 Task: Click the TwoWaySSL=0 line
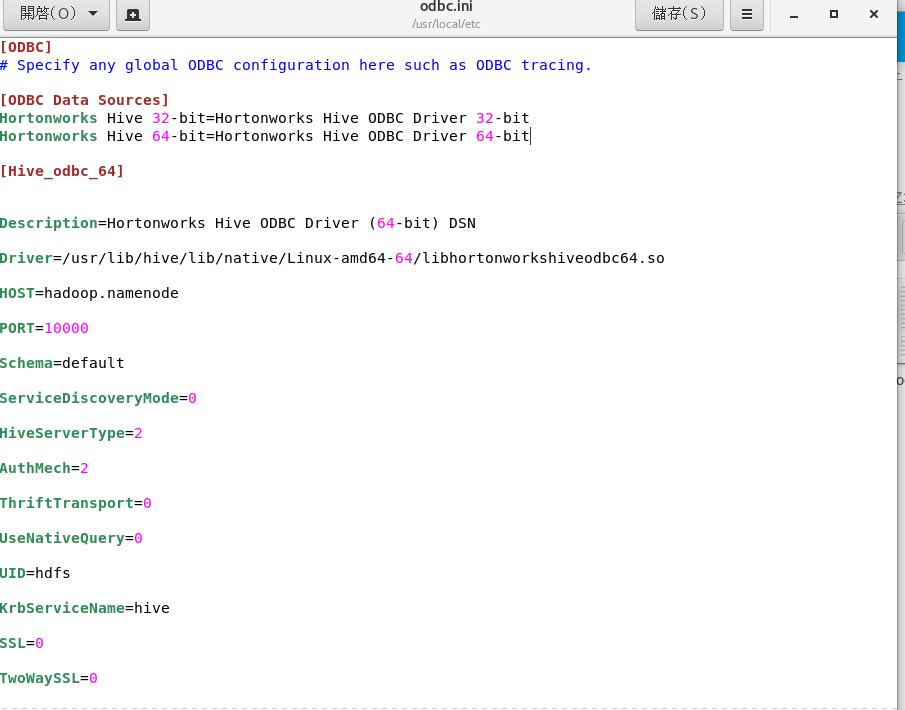tap(49, 678)
